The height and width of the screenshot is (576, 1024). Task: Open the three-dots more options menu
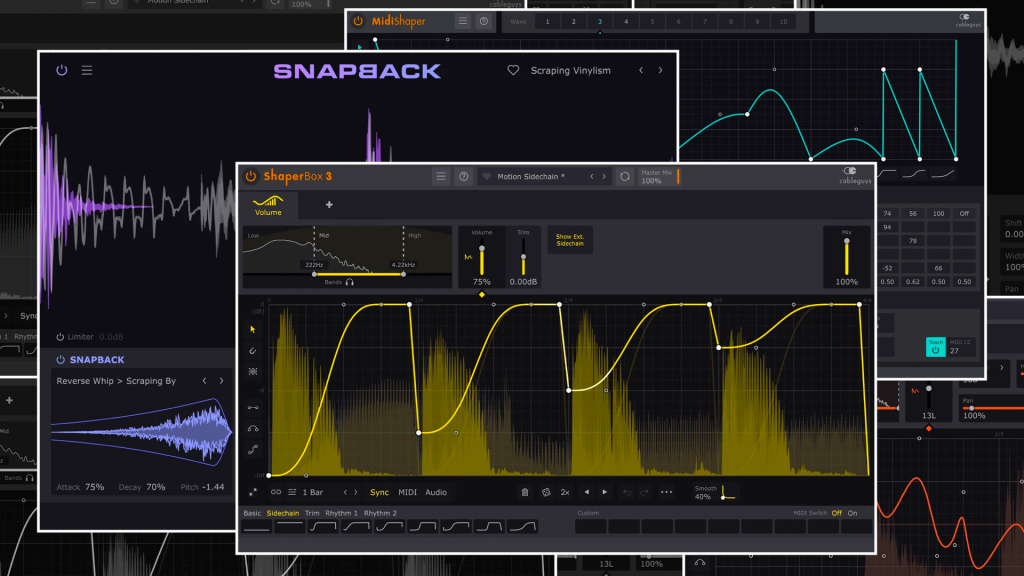point(666,492)
